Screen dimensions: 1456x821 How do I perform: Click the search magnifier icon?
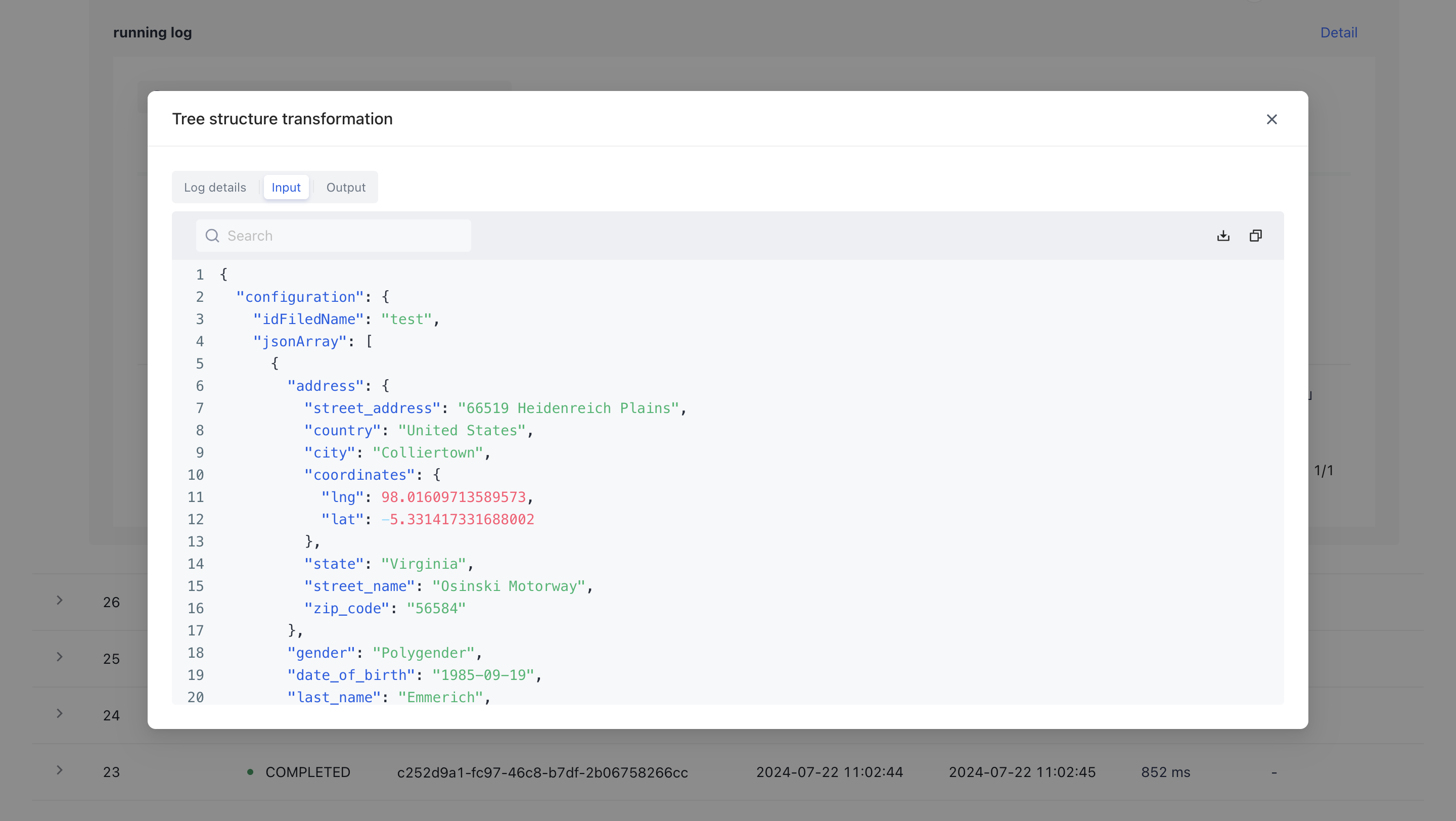(x=212, y=236)
